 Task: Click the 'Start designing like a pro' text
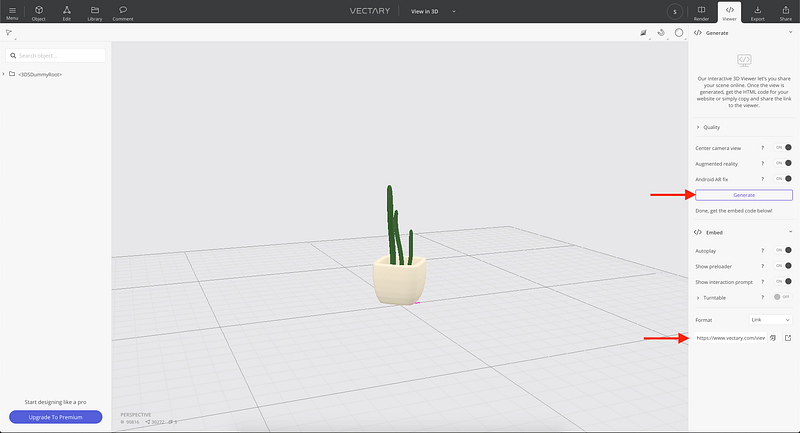tap(56, 402)
